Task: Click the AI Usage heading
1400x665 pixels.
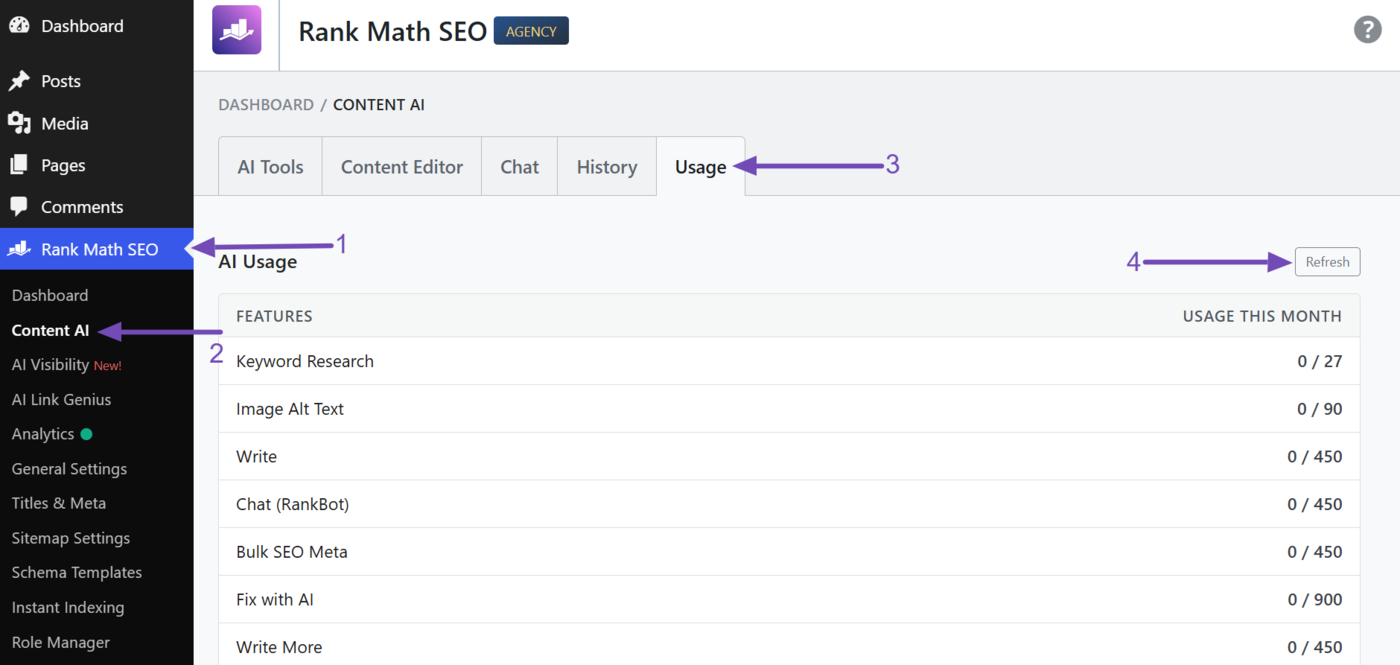Action: (x=258, y=262)
